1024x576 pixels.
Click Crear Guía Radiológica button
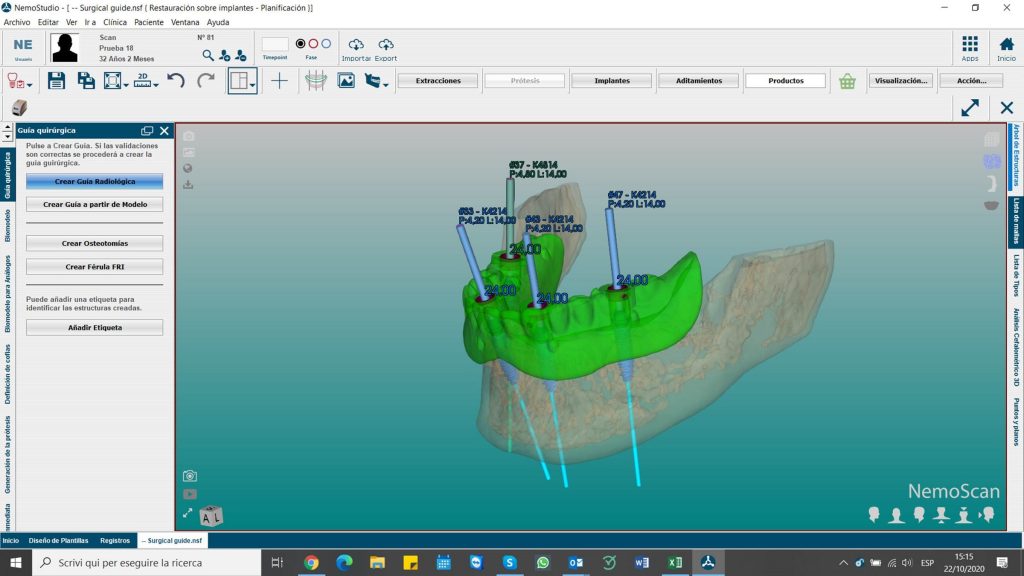click(x=95, y=182)
